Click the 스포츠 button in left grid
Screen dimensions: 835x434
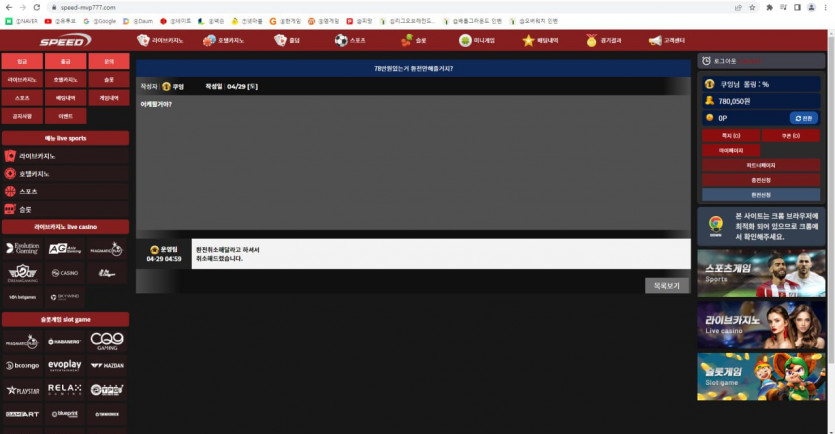[22, 98]
